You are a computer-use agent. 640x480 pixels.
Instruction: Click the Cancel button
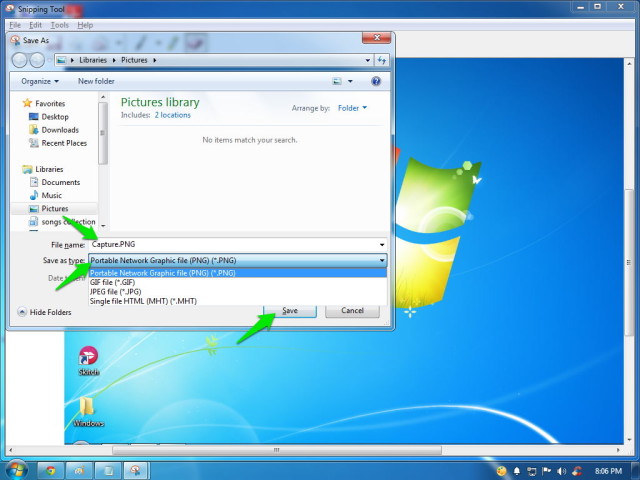click(352, 311)
